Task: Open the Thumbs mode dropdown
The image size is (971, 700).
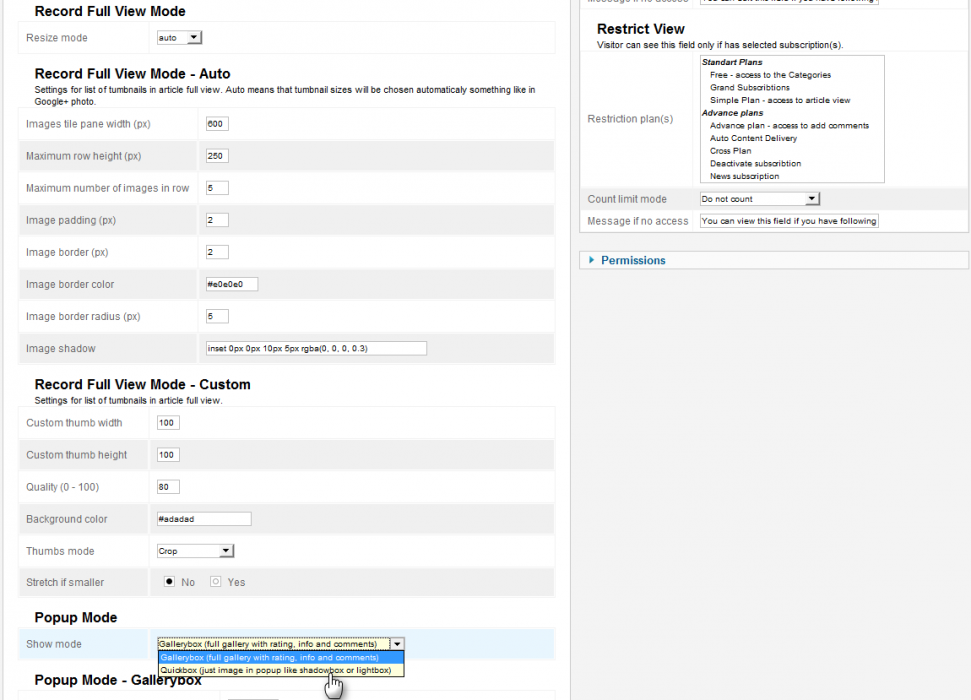Action: click(x=195, y=551)
